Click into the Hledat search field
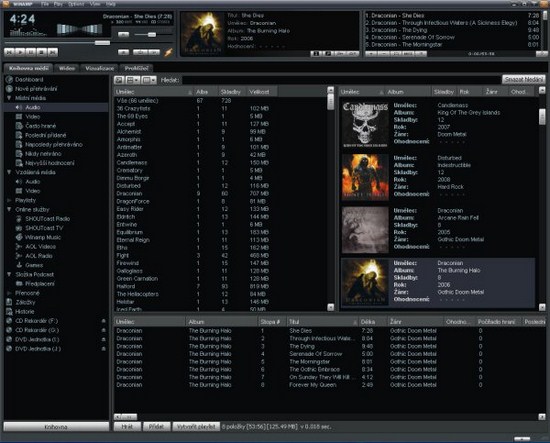 341,80
